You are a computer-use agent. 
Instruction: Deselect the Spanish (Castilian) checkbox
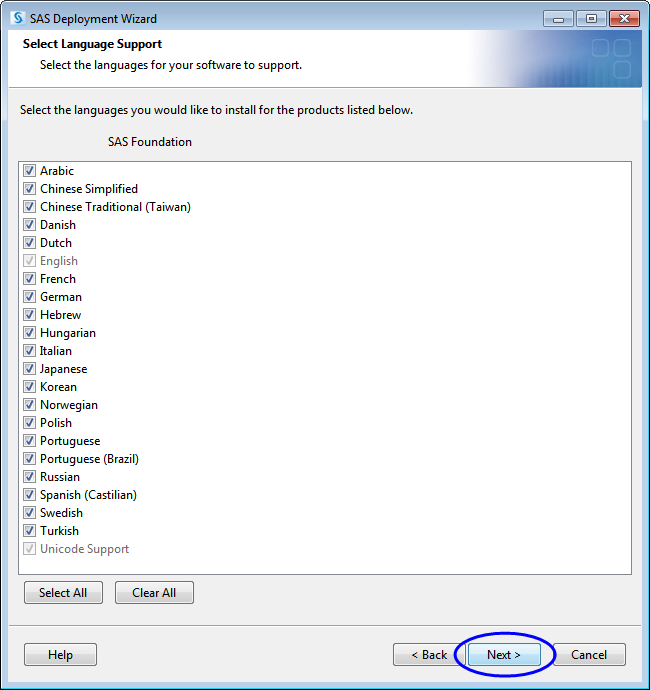(x=29, y=495)
